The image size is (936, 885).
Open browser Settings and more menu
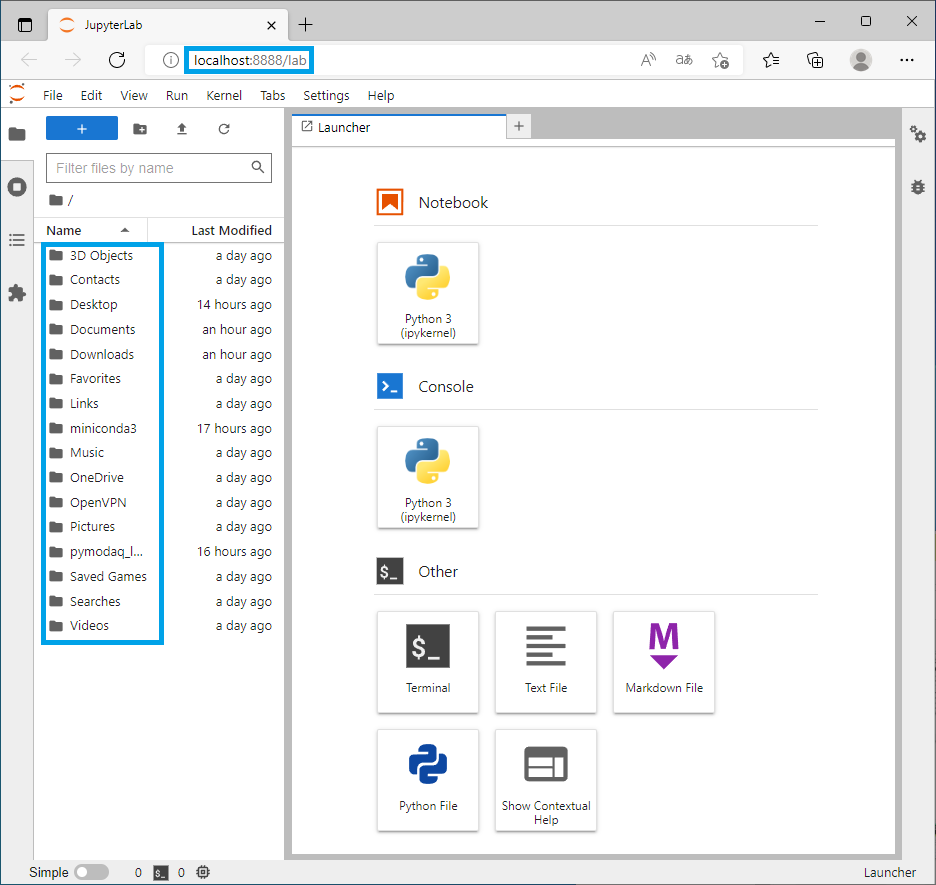[906, 60]
